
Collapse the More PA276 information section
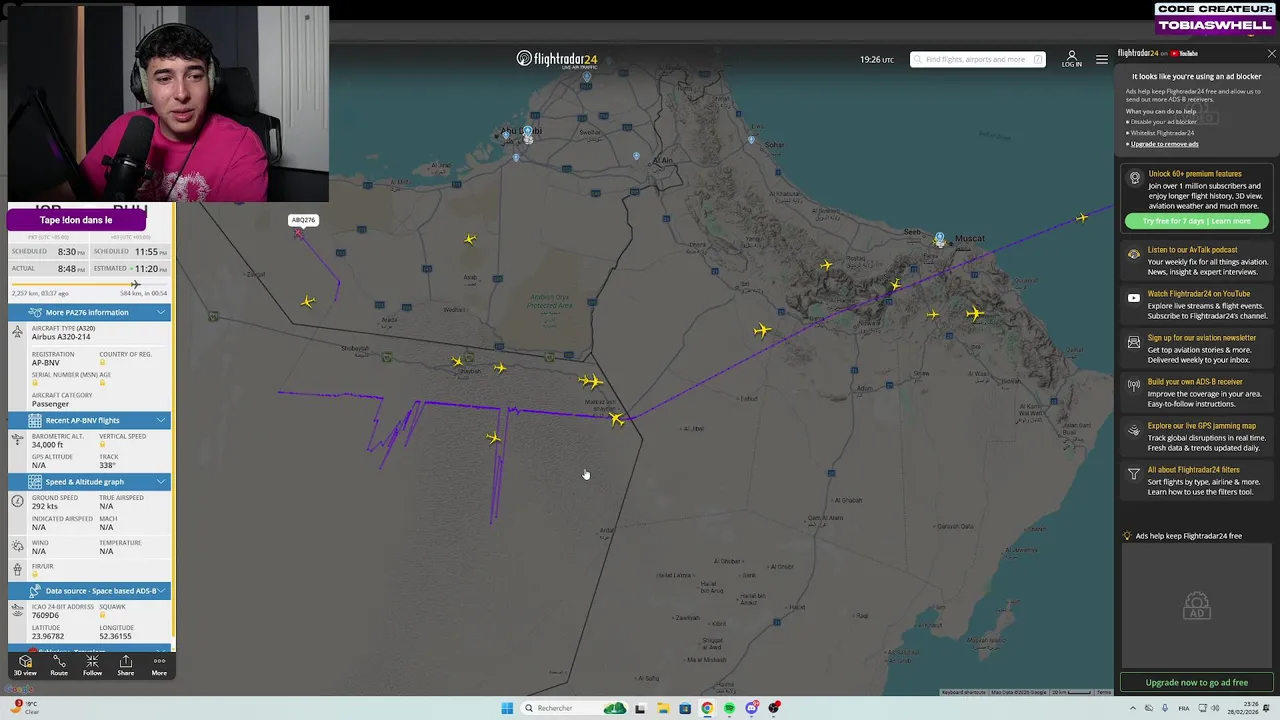click(x=90, y=312)
